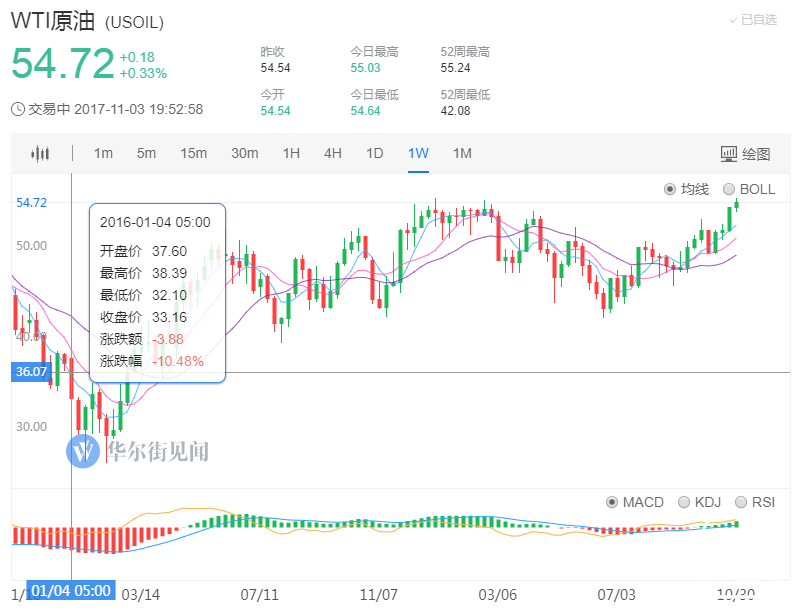The height and width of the screenshot is (611, 803).
Task: Click the large 54.72 price
Action: click(x=63, y=64)
